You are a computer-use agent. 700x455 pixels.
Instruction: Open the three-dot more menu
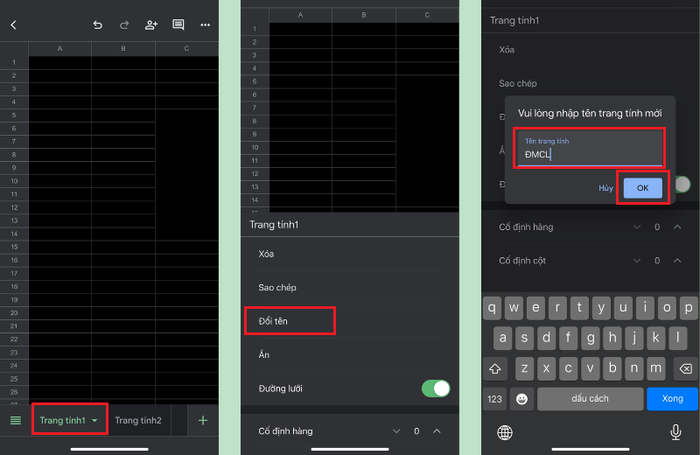coord(205,25)
